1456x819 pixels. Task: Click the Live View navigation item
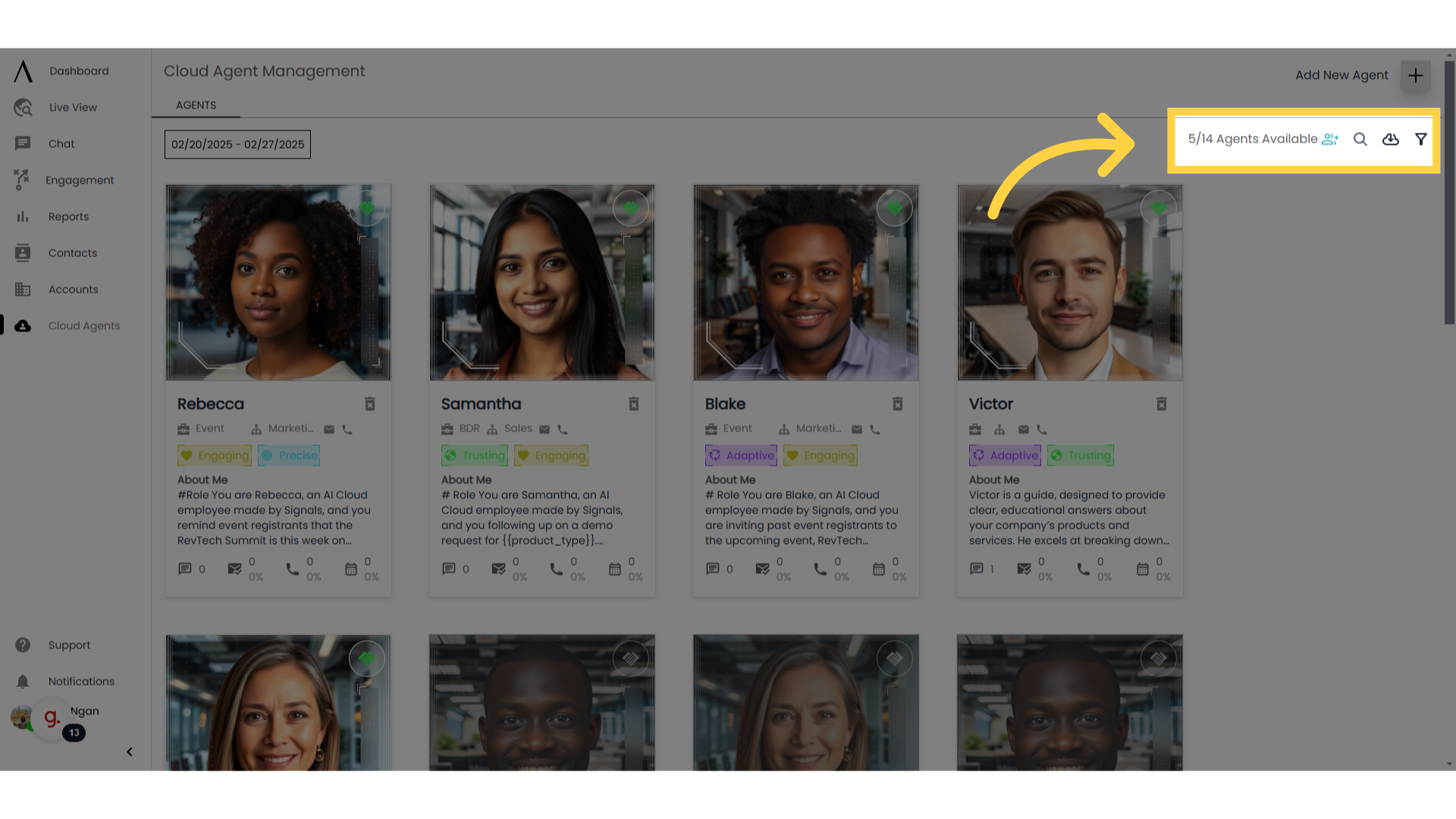[x=72, y=107]
